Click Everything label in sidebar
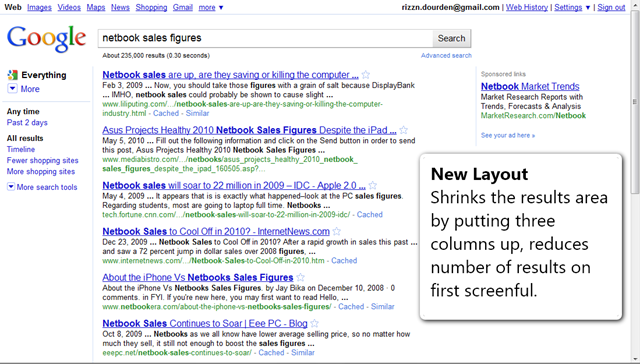Image resolution: width=640 pixels, height=364 pixels. click(44, 75)
